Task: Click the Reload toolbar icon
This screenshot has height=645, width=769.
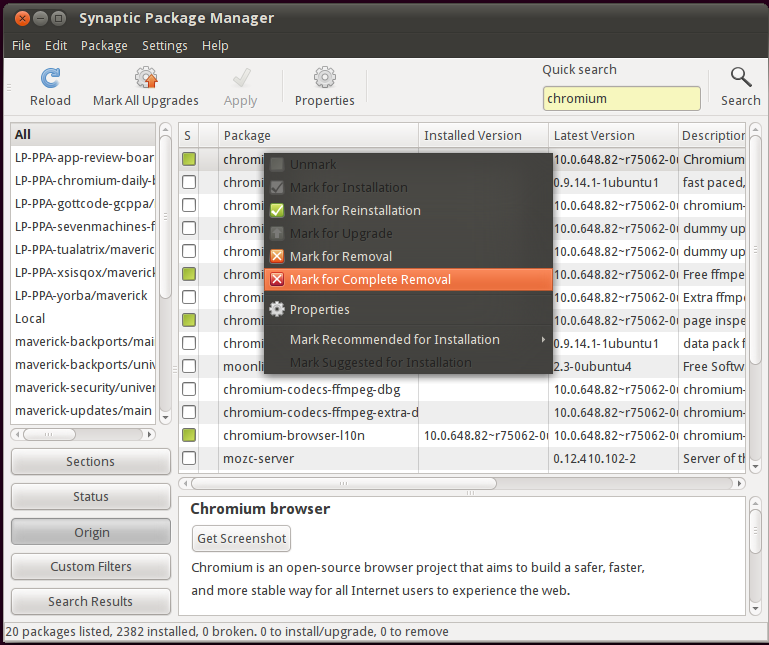Action: (50, 78)
